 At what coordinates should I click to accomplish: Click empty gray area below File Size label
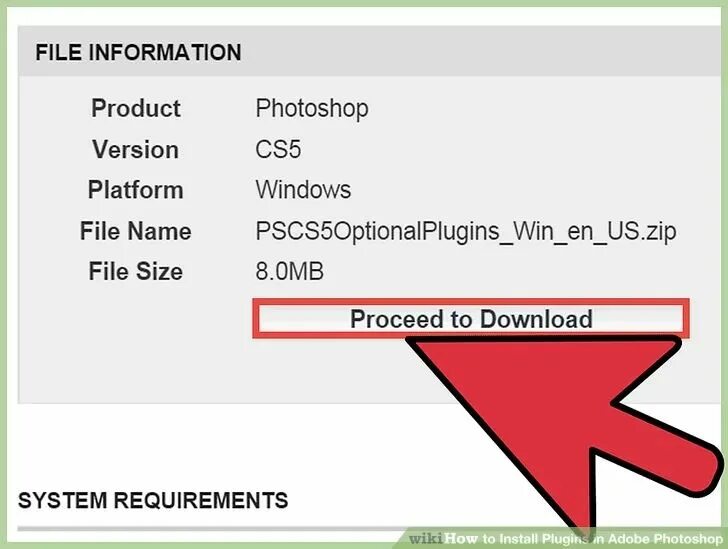coord(136,344)
